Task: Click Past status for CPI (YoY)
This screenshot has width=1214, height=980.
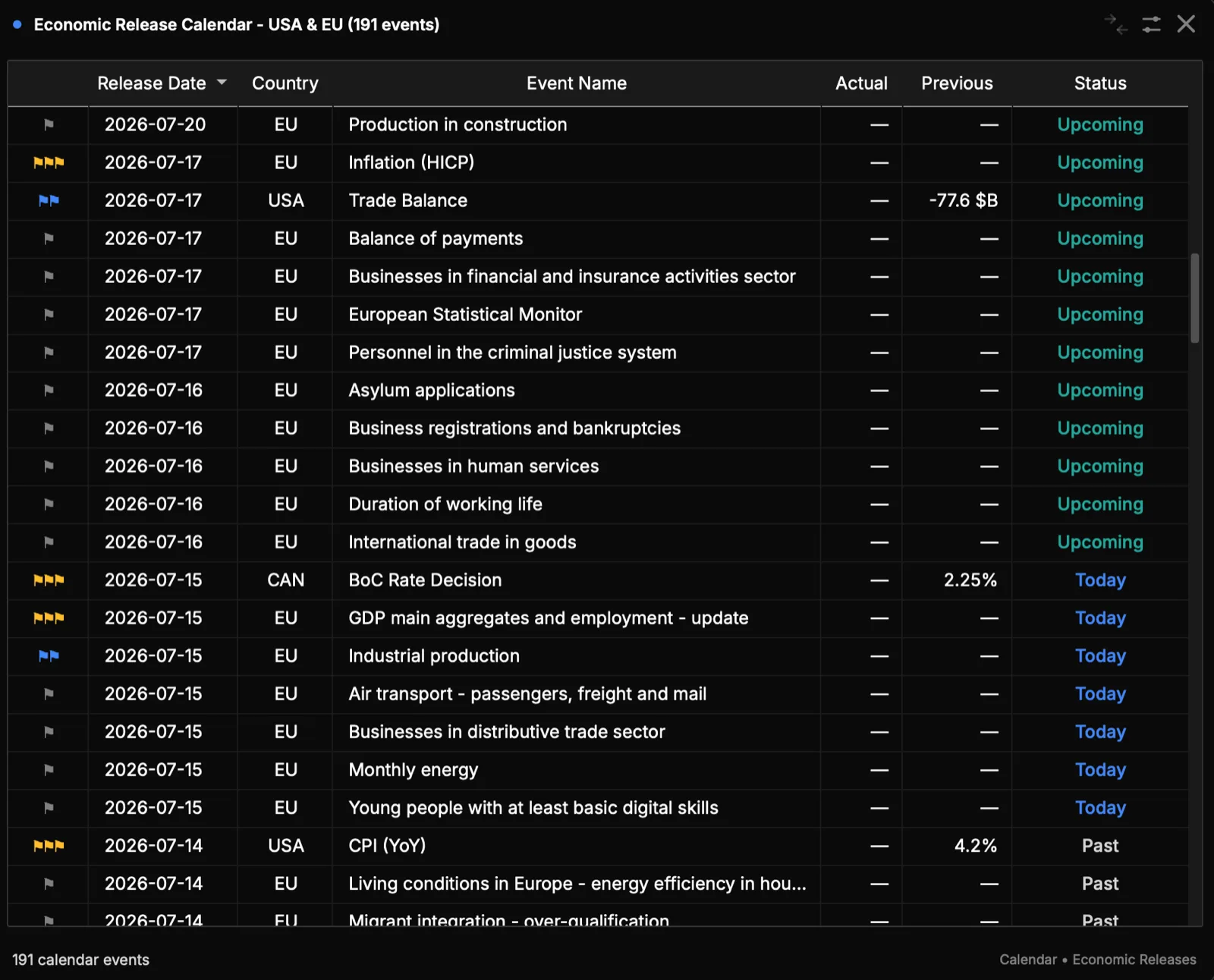Action: [x=1100, y=846]
